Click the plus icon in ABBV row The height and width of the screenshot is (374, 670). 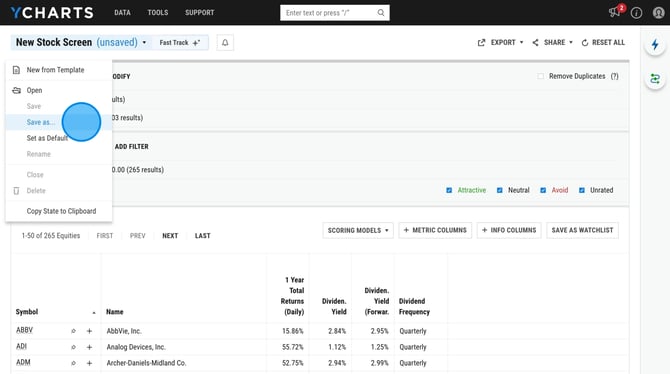[89, 331]
